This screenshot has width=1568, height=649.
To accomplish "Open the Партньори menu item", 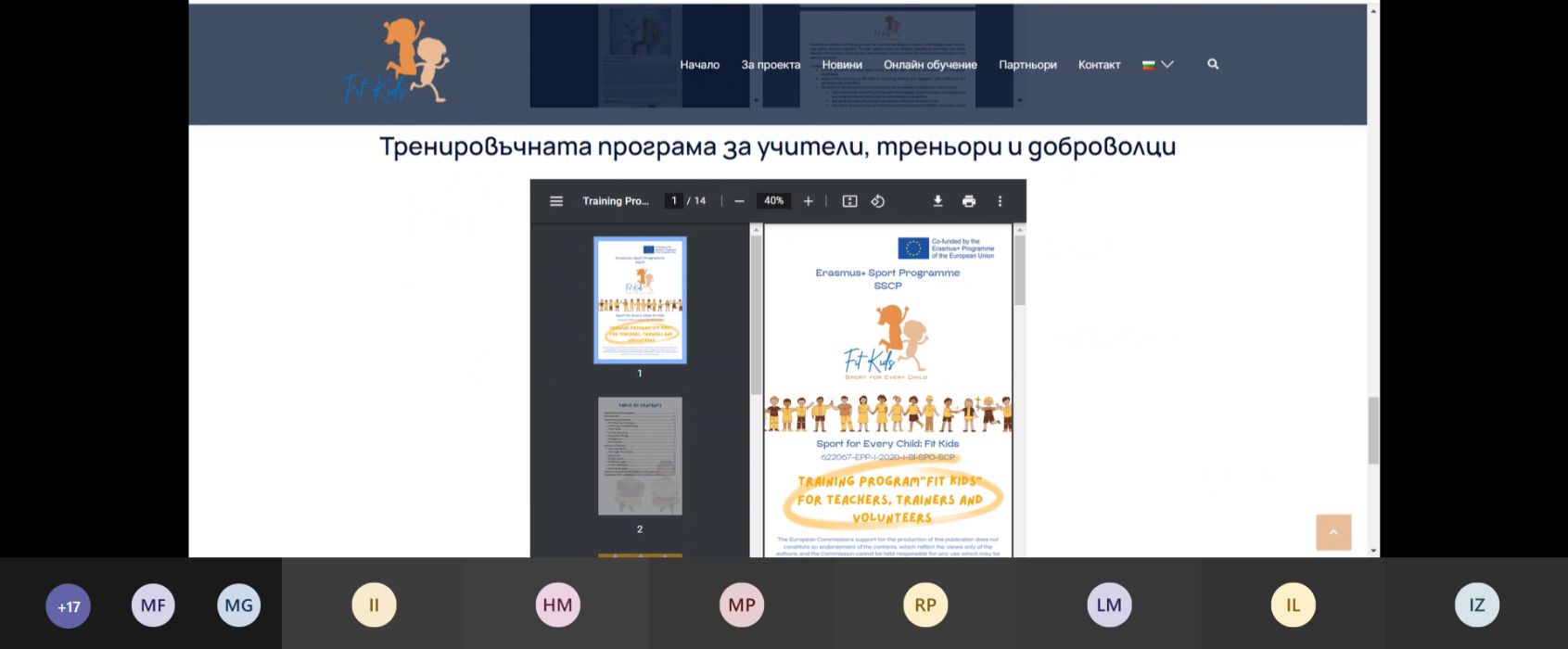I will click(x=1027, y=65).
